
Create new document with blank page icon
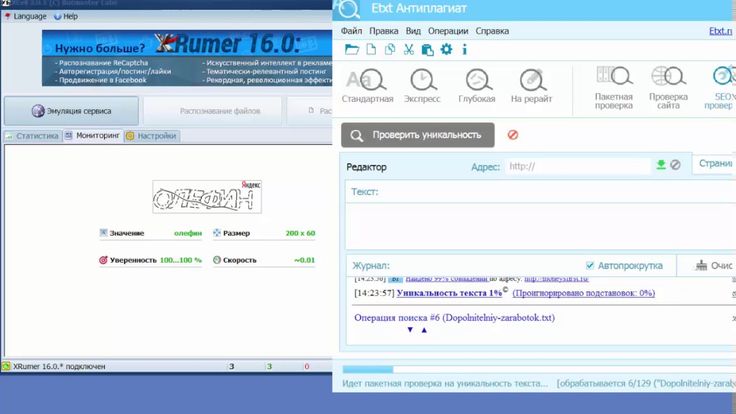click(371, 49)
